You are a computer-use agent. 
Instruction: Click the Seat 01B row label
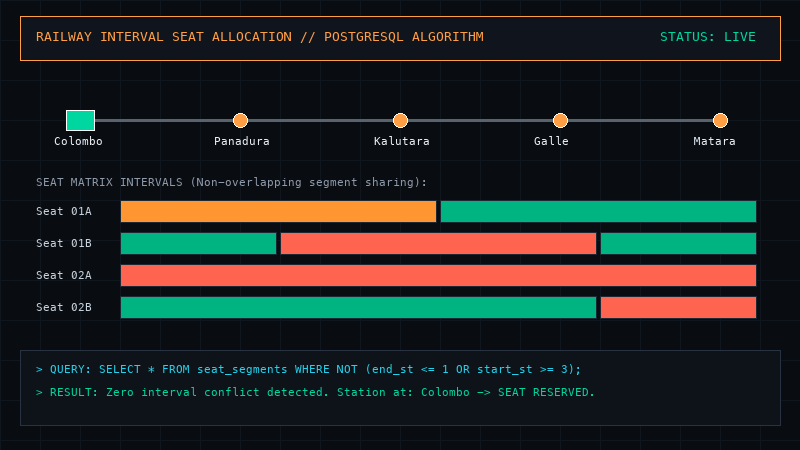pos(64,243)
